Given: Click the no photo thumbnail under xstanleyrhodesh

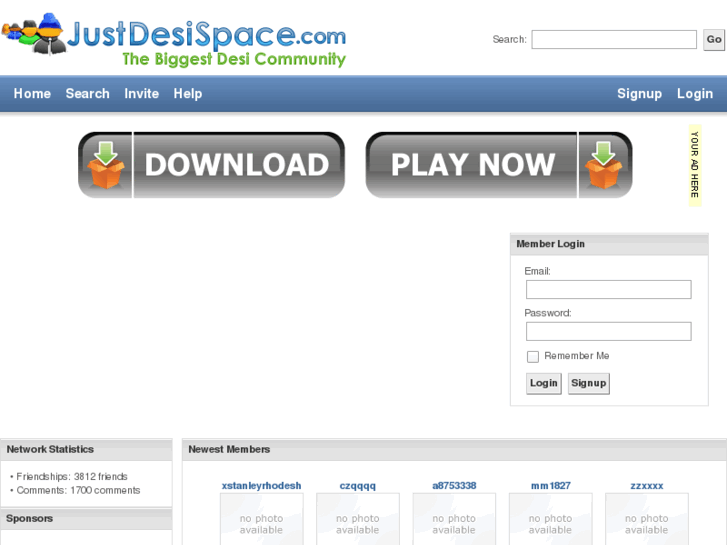Looking at the screenshot, I should (x=261, y=519).
